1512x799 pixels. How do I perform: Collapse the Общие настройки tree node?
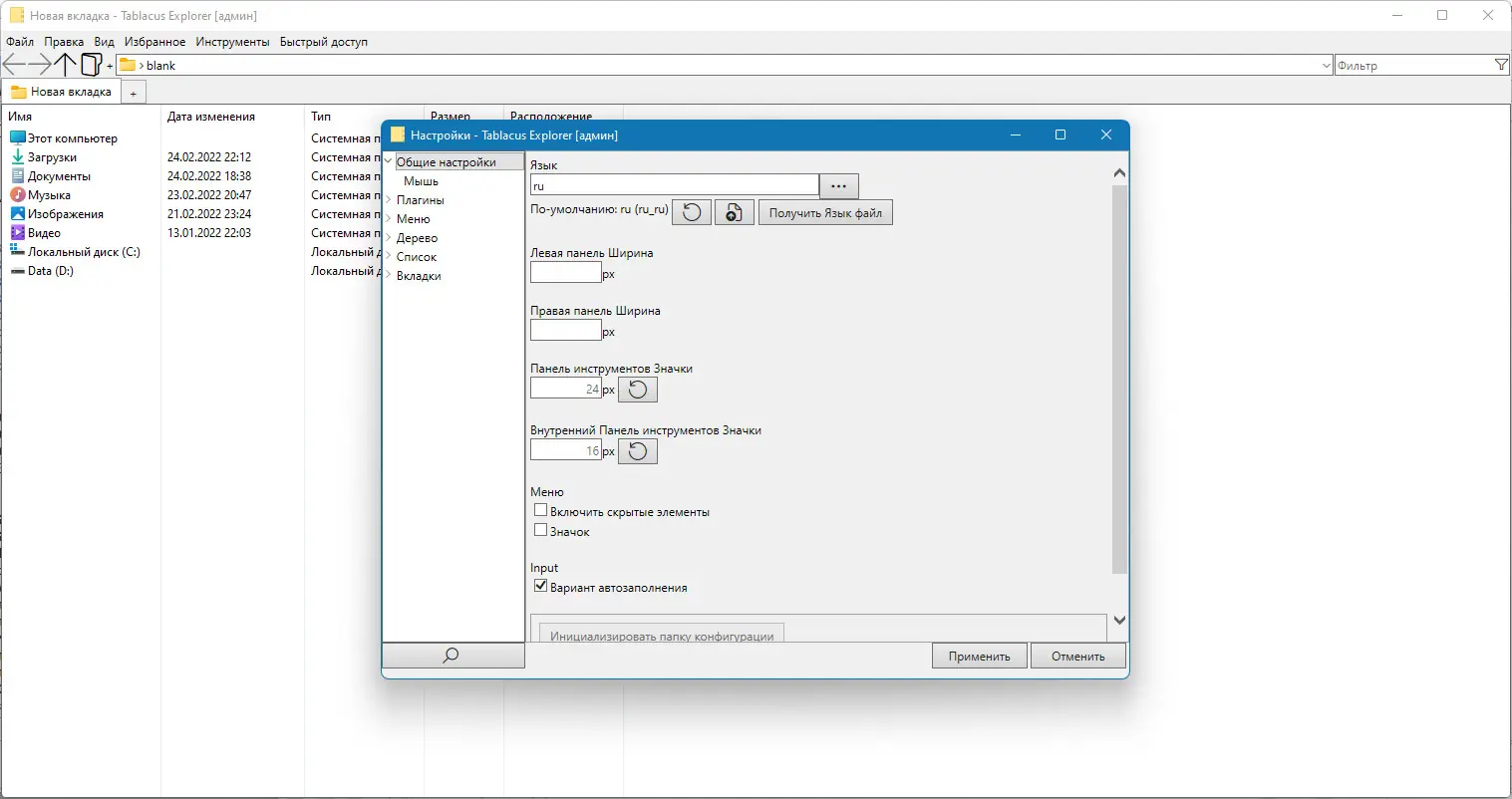coord(389,161)
